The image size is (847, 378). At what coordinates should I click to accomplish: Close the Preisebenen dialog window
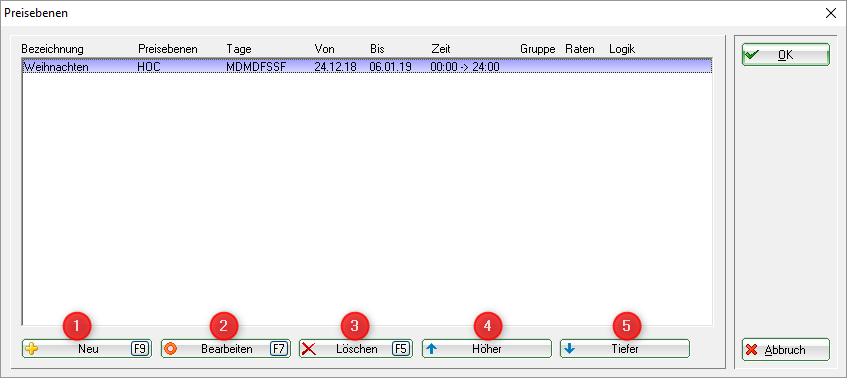[x=831, y=14]
